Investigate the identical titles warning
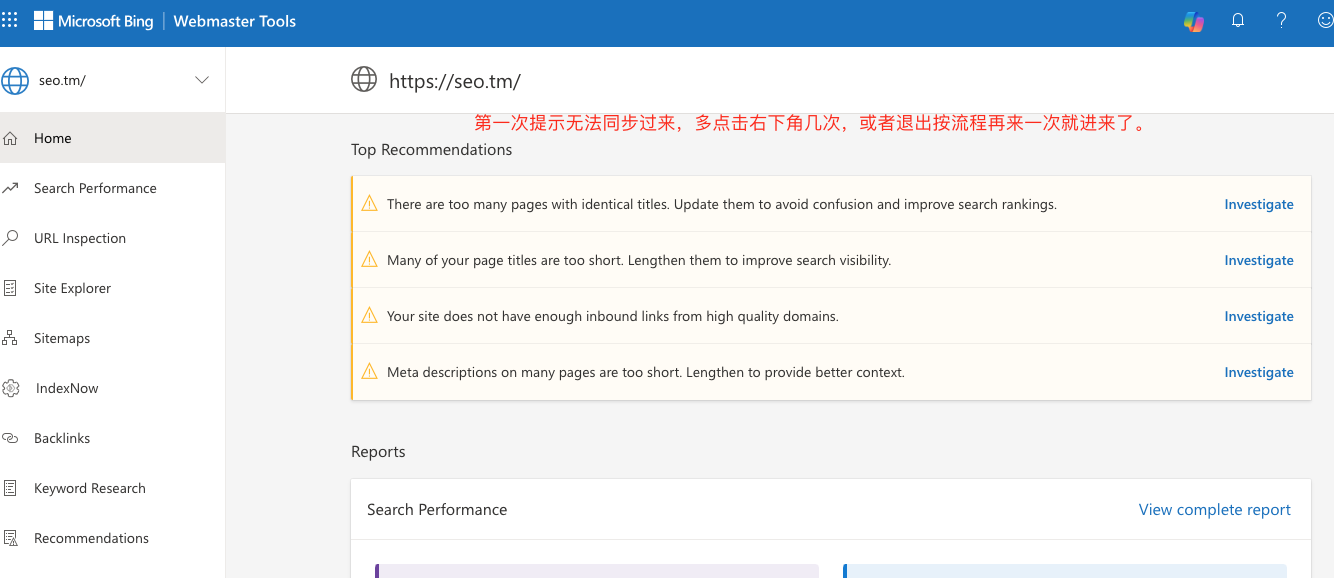The height and width of the screenshot is (578, 1334). point(1258,204)
